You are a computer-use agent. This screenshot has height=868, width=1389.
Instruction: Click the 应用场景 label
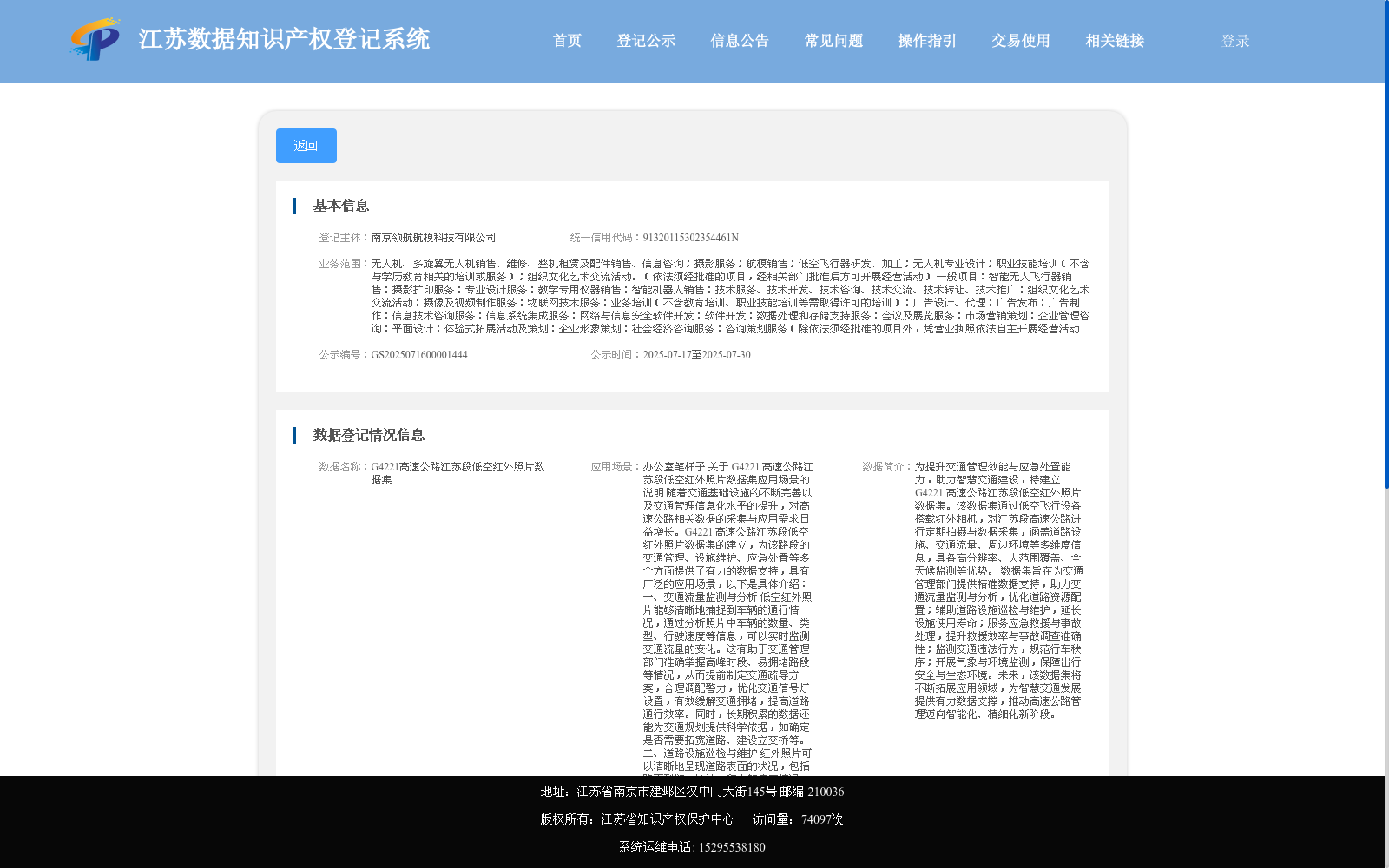[616, 467]
